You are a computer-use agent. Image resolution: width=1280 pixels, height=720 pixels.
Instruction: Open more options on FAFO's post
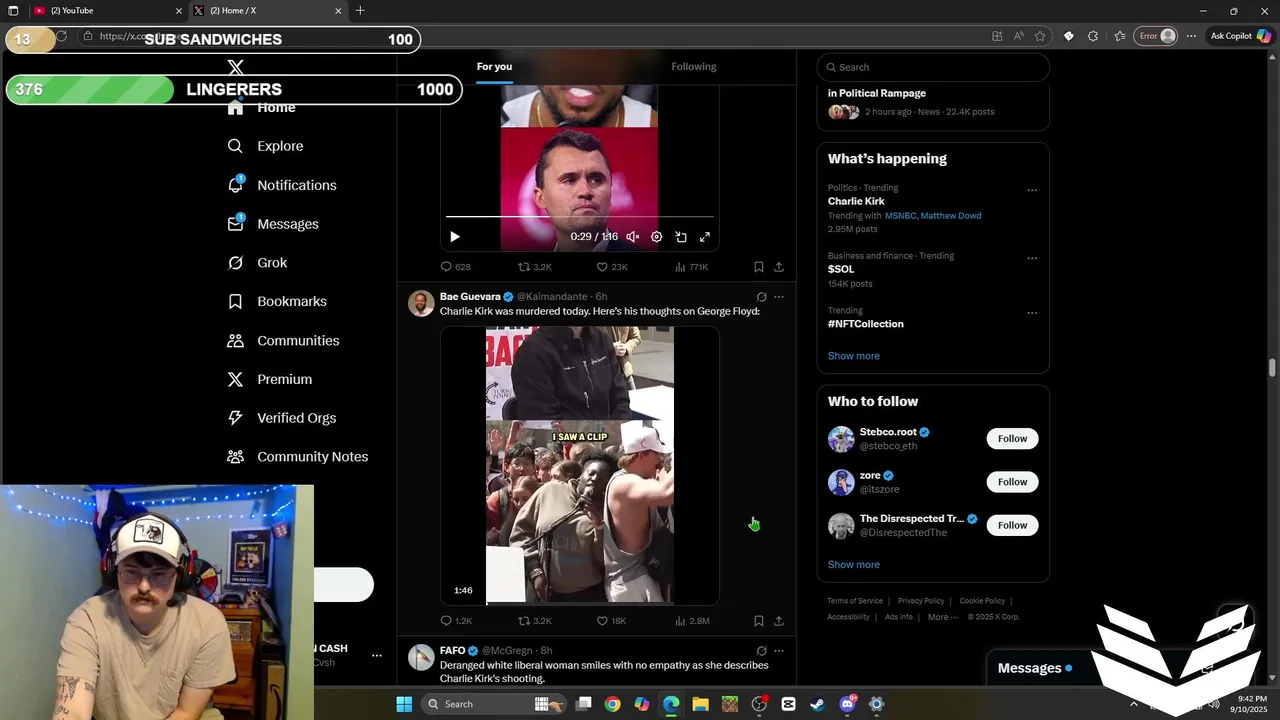point(779,651)
